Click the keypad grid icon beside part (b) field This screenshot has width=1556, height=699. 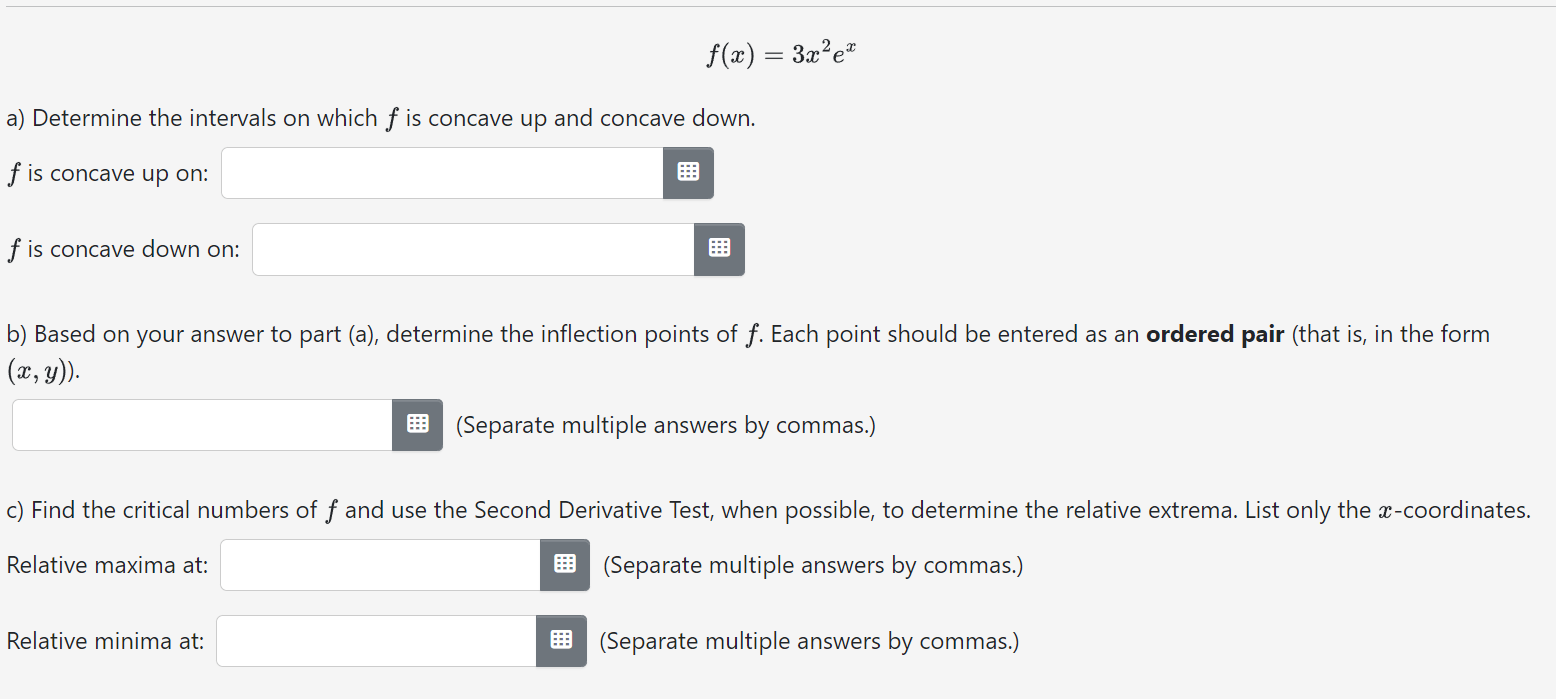416,424
